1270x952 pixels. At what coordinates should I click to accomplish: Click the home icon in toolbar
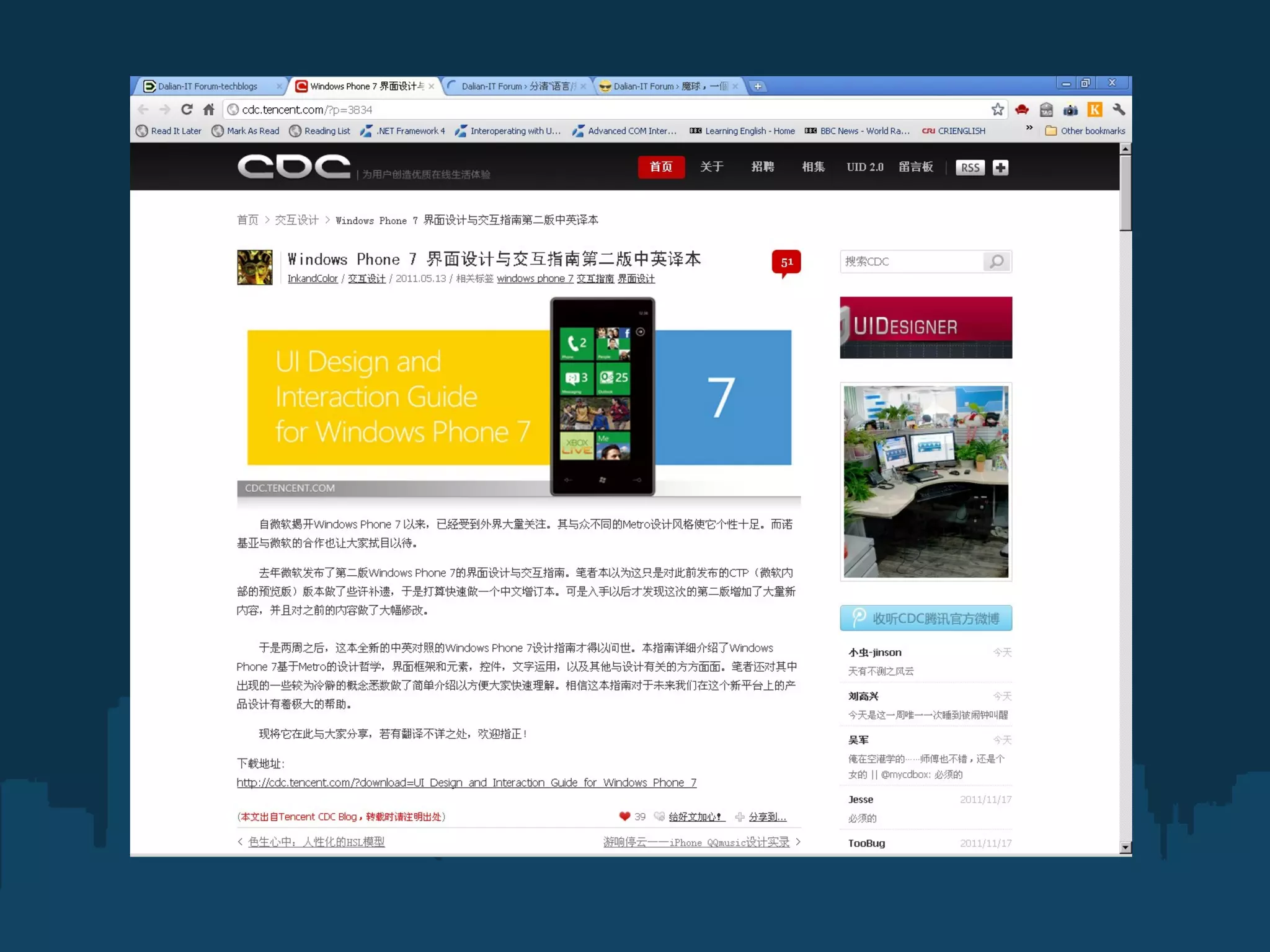(209, 110)
